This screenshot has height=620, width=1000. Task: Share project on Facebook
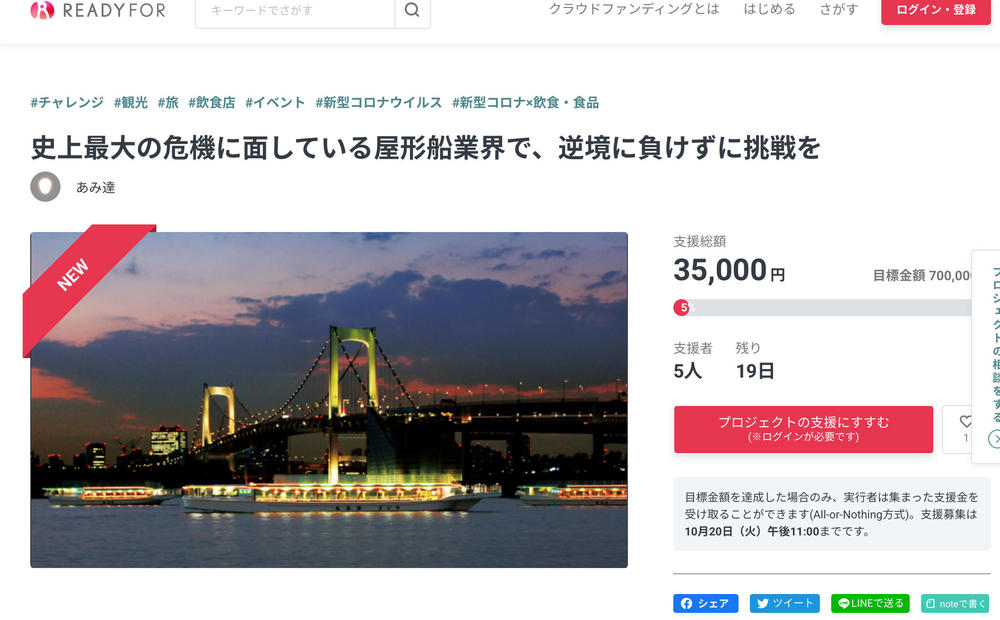[705, 603]
